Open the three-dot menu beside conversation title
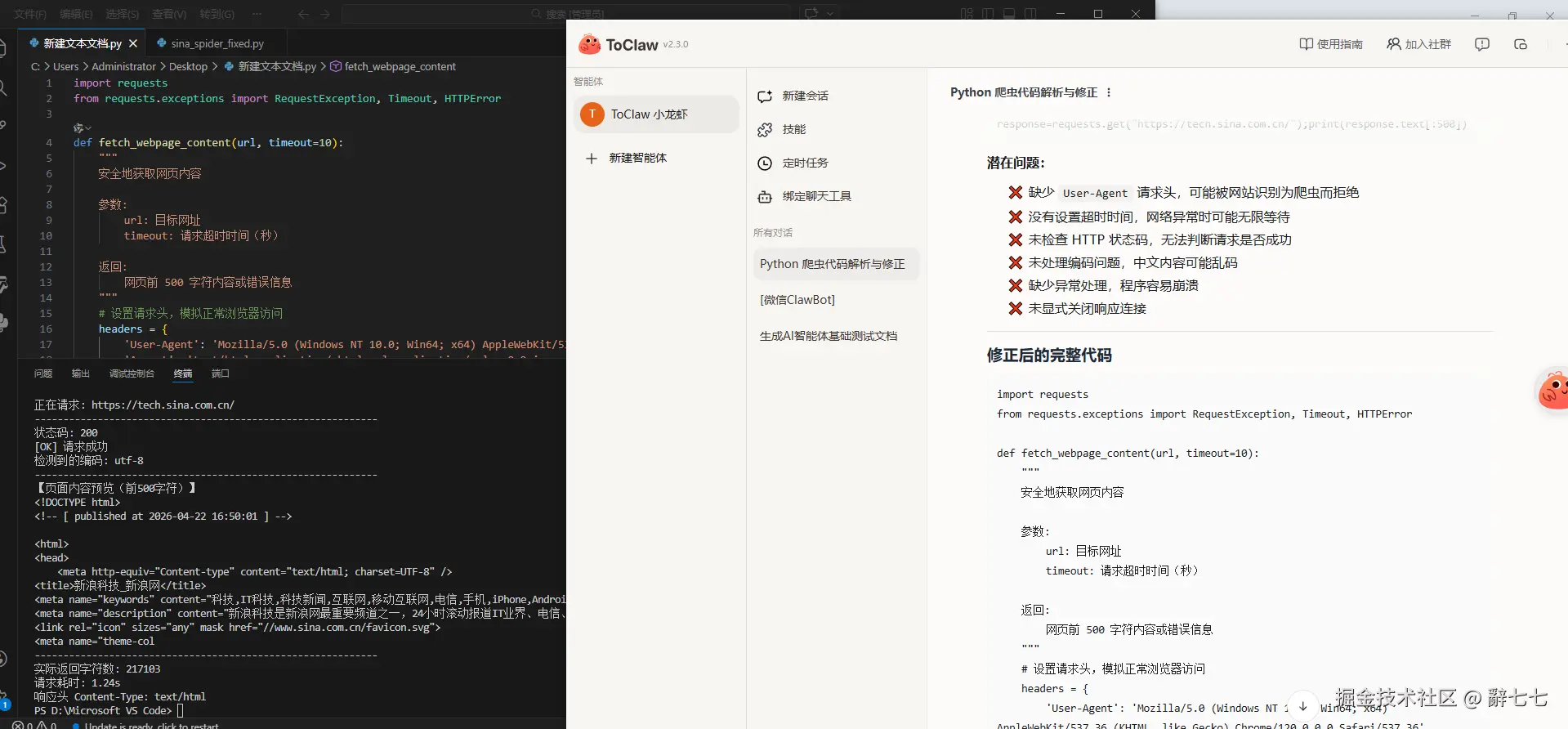The image size is (1568, 729). pyautogui.click(x=1109, y=92)
